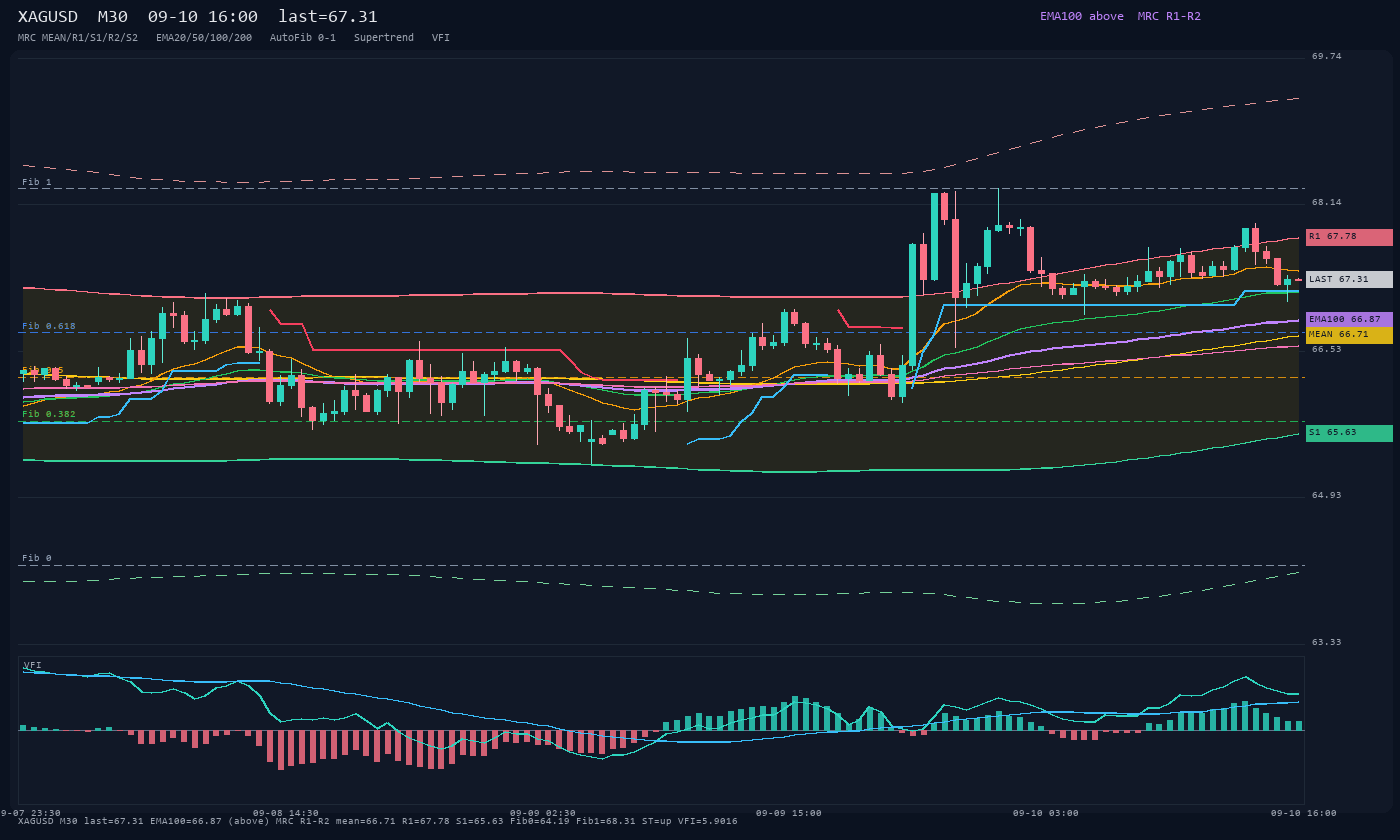The width and height of the screenshot is (1400, 840).
Task: Click the VFI panel label
Action: point(33,665)
